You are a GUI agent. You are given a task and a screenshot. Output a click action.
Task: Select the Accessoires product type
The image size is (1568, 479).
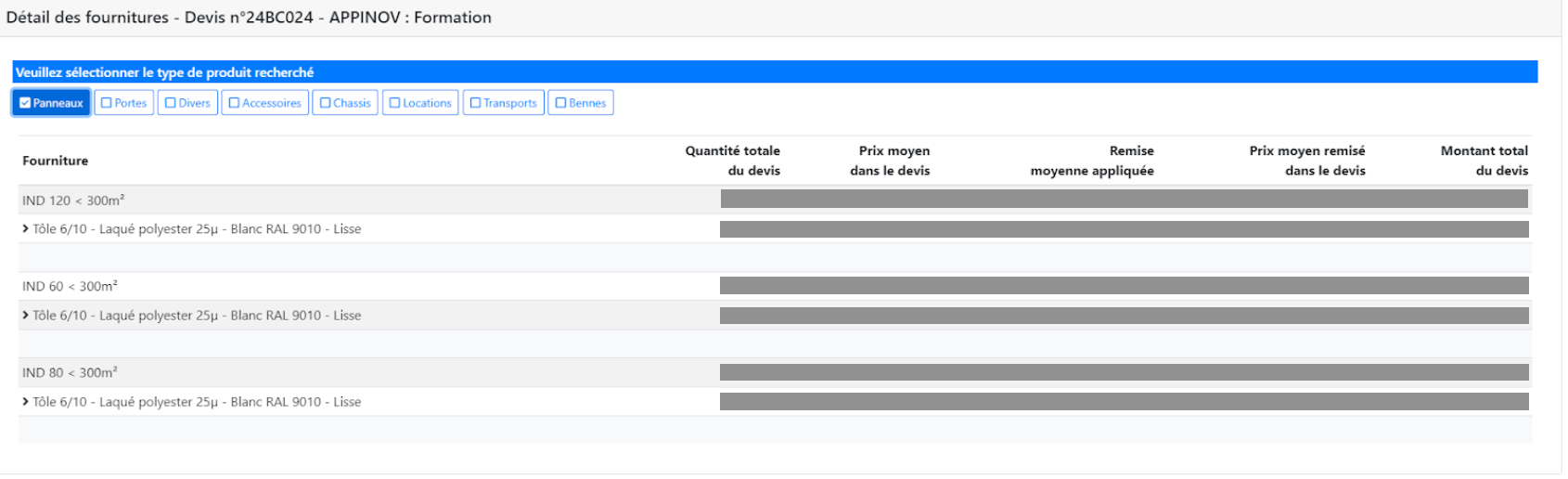tap(235, 103)
